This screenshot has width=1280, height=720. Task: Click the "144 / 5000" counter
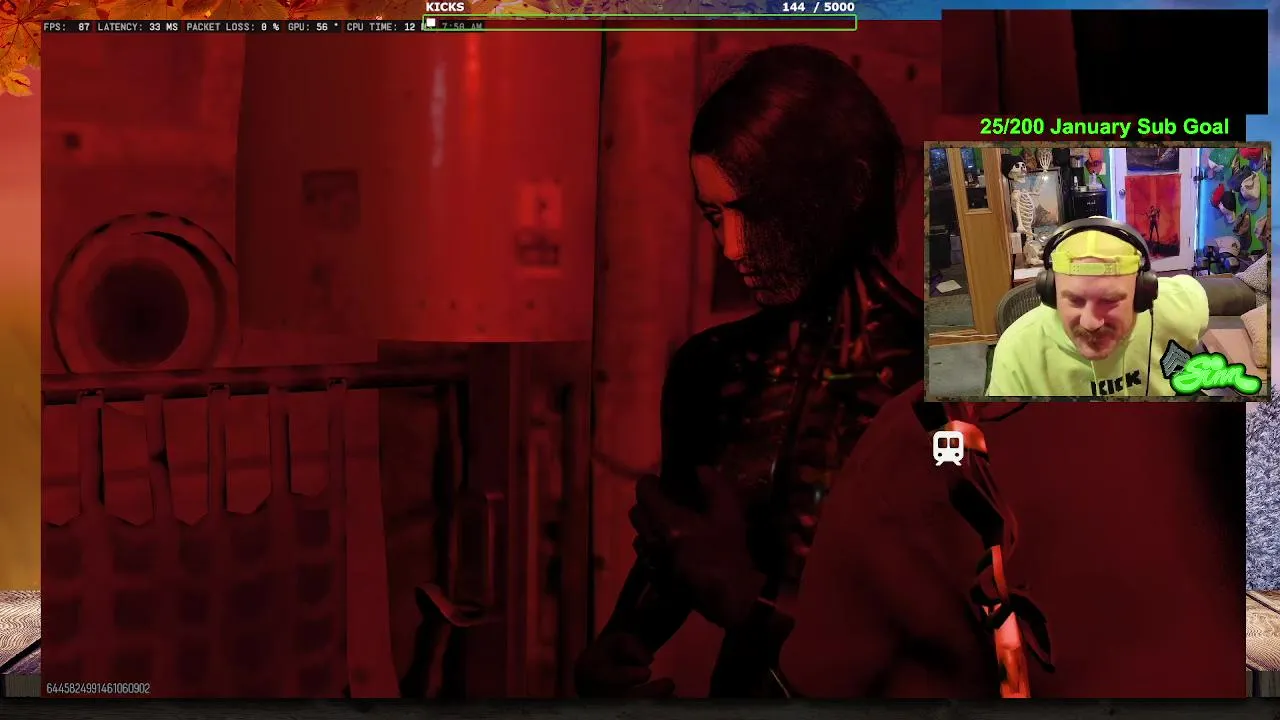[x=818, y=7]
